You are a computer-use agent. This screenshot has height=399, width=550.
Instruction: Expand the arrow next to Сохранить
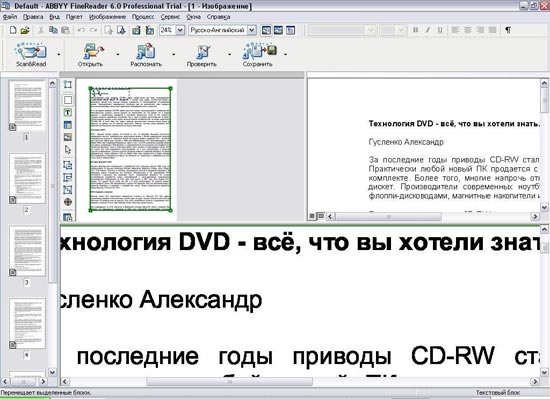click(x=286, y=54)
